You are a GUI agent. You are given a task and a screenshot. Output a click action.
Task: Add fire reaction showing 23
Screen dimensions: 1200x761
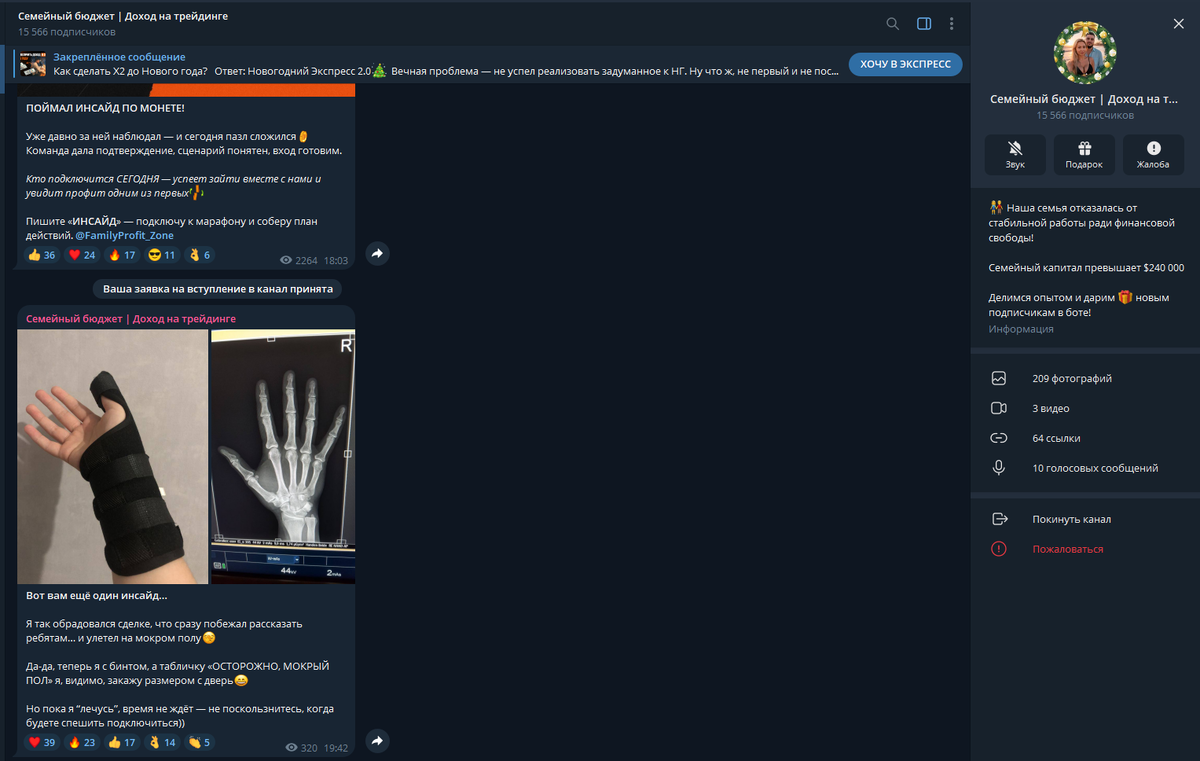tap(81, 743)
